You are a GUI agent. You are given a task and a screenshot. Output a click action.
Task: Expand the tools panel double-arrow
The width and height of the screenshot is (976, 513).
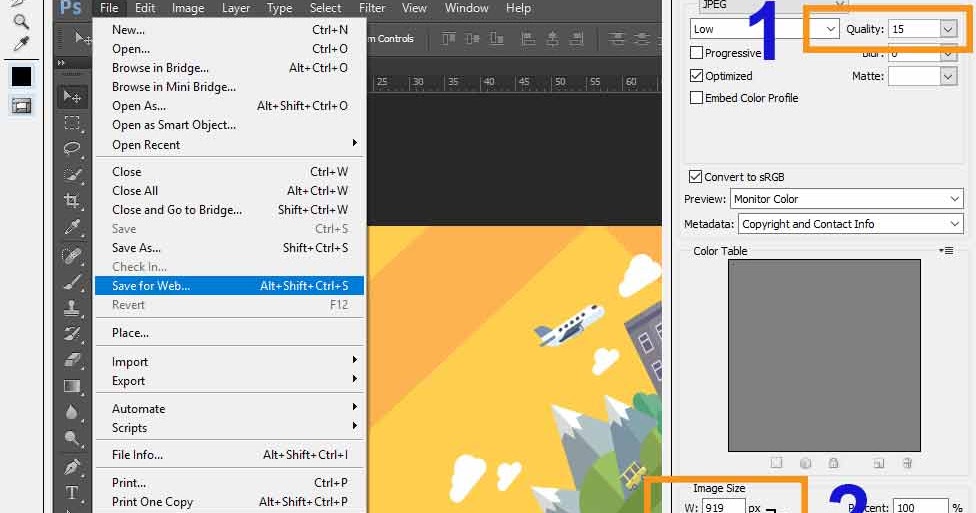61,63
